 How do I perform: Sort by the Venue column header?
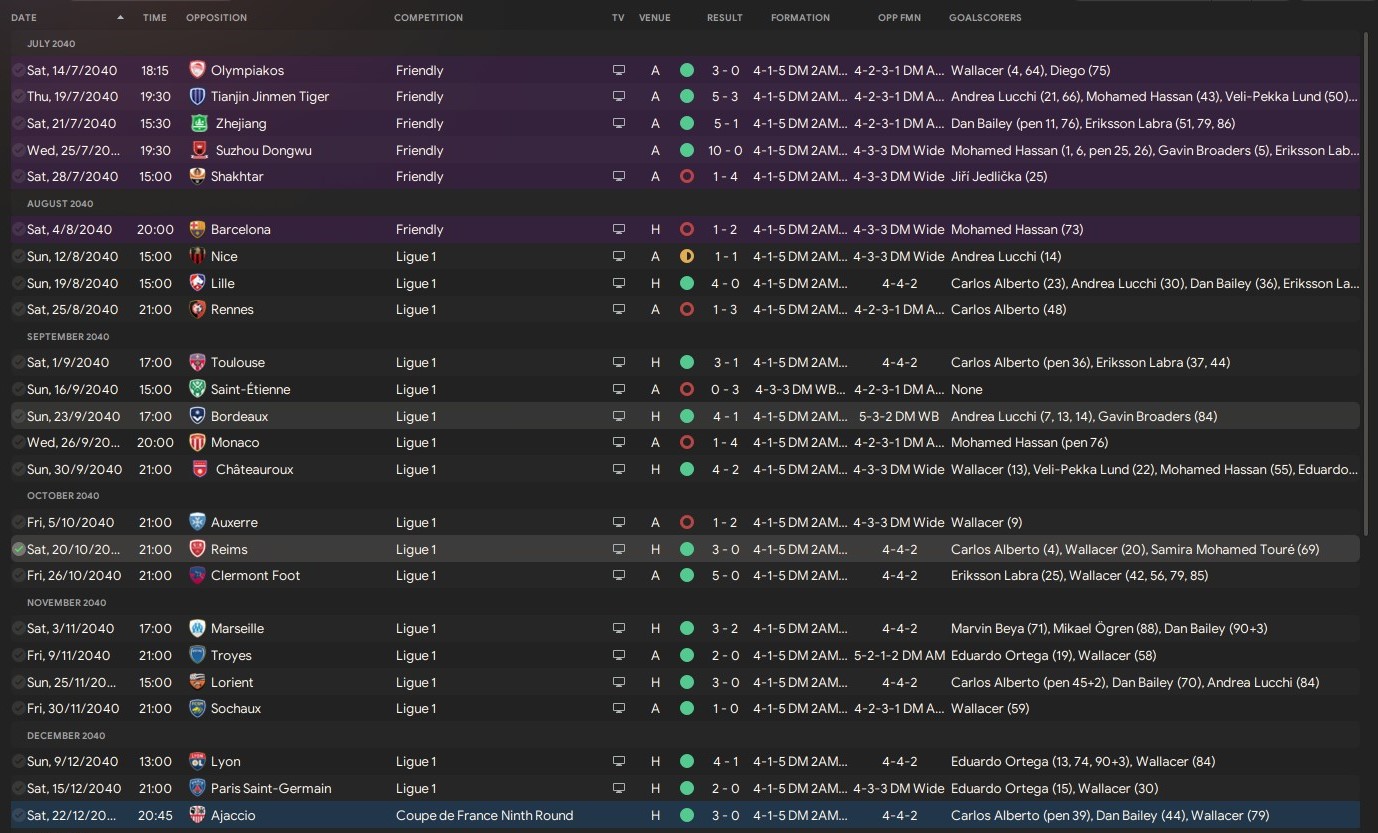pos(655,17)
